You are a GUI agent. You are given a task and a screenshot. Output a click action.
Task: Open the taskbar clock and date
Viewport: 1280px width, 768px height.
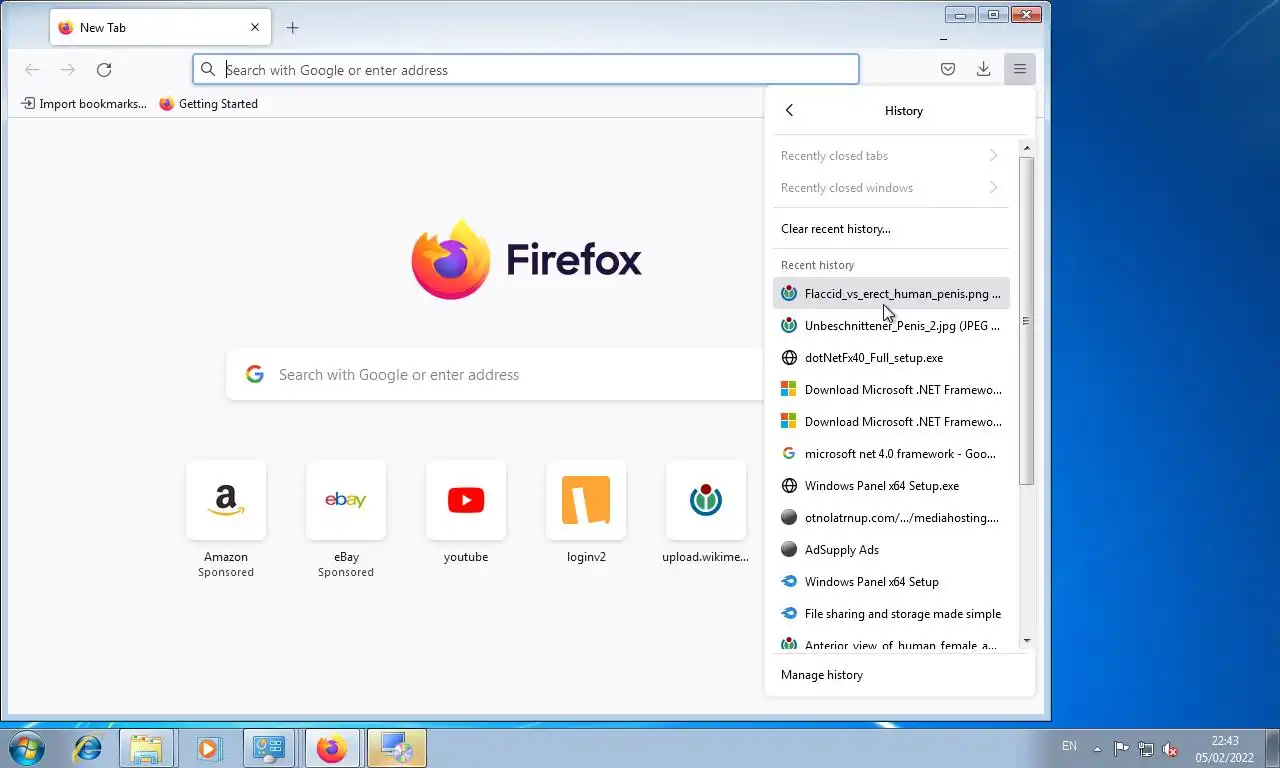1224,749
